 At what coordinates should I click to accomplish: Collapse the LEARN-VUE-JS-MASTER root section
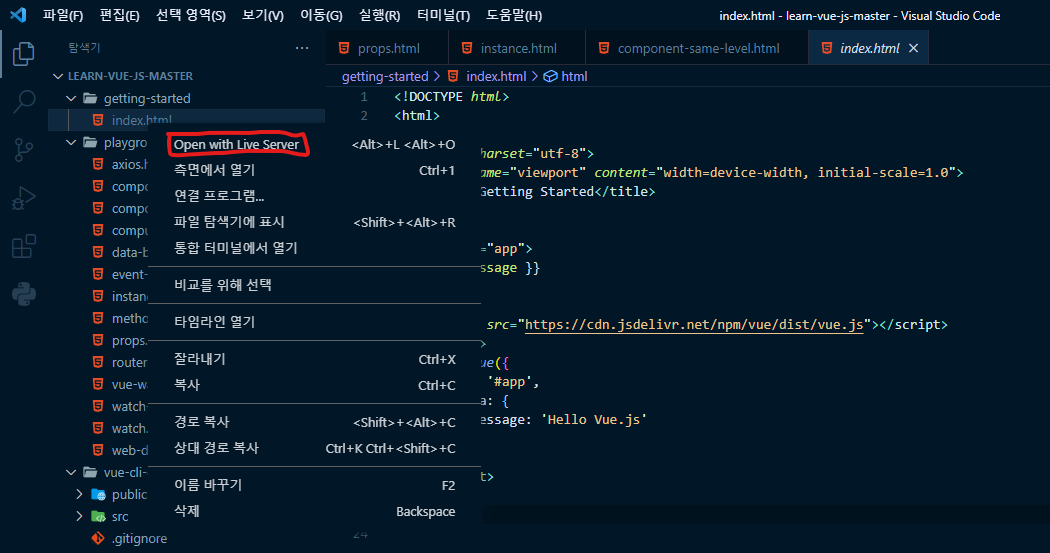[x=58, y=76]
